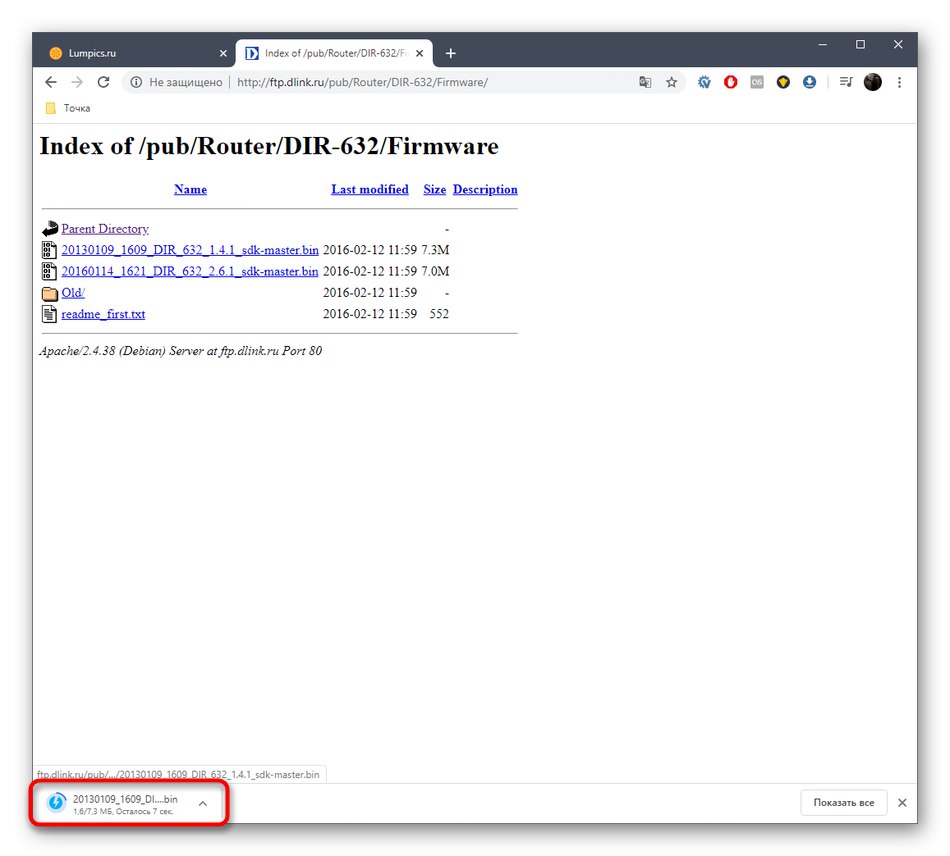Open the red Opera-style extension icon
This screenshot has height=856, width=950.
731,82
